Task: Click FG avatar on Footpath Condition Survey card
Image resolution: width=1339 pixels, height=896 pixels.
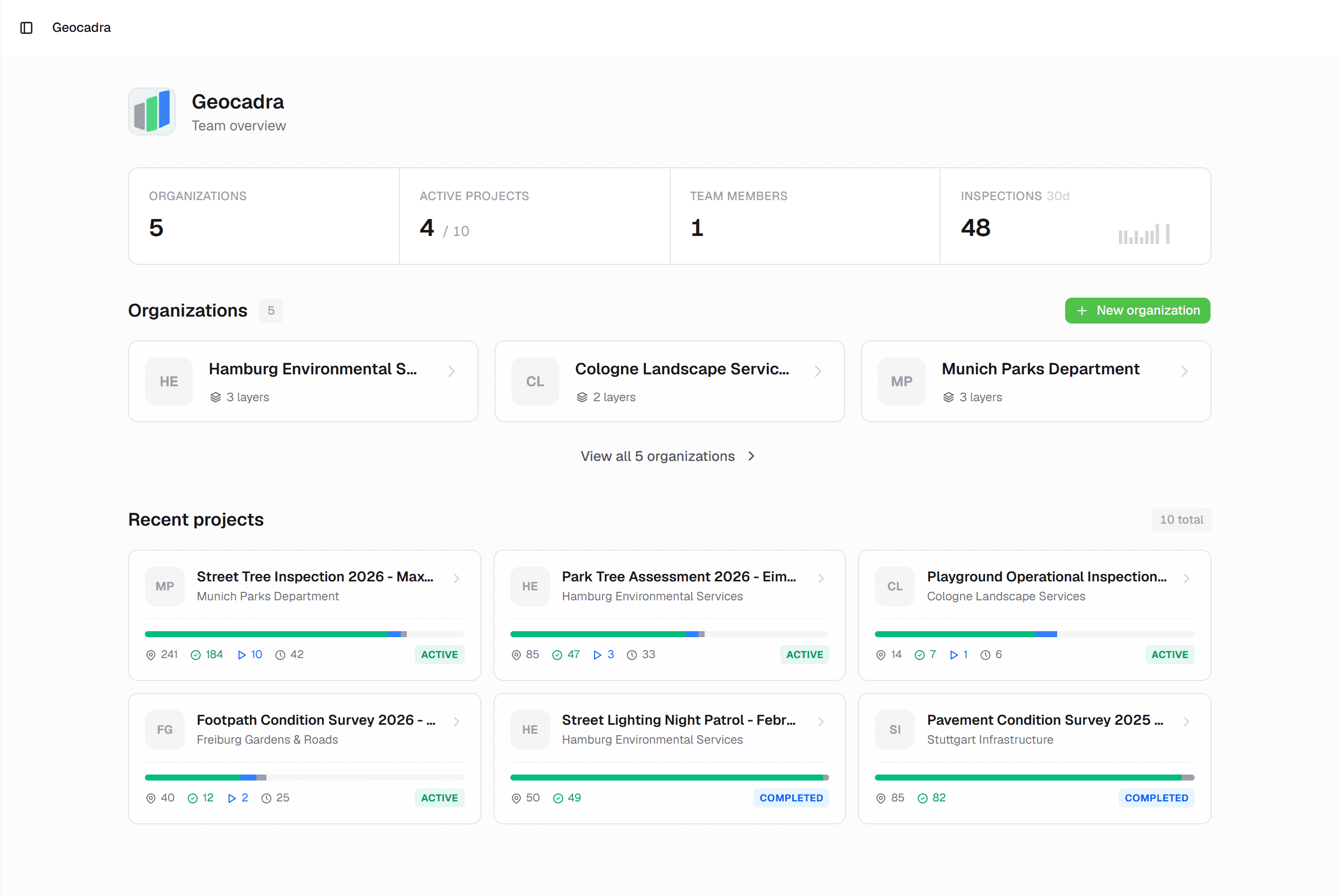Action: pyautogui.click(x=165, y=730)
